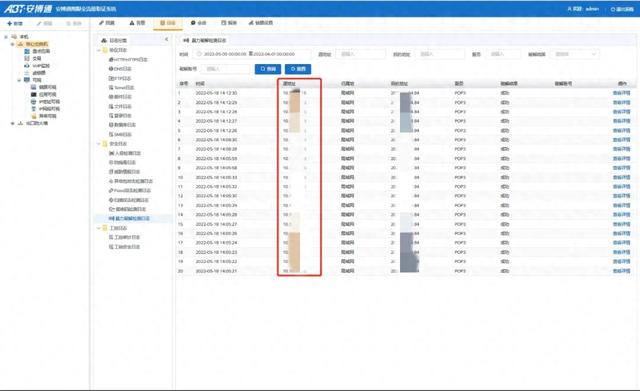Click the source address column header
Viewport: 640px width, 391px height.
pyautogui.click(x=289, y=84)
